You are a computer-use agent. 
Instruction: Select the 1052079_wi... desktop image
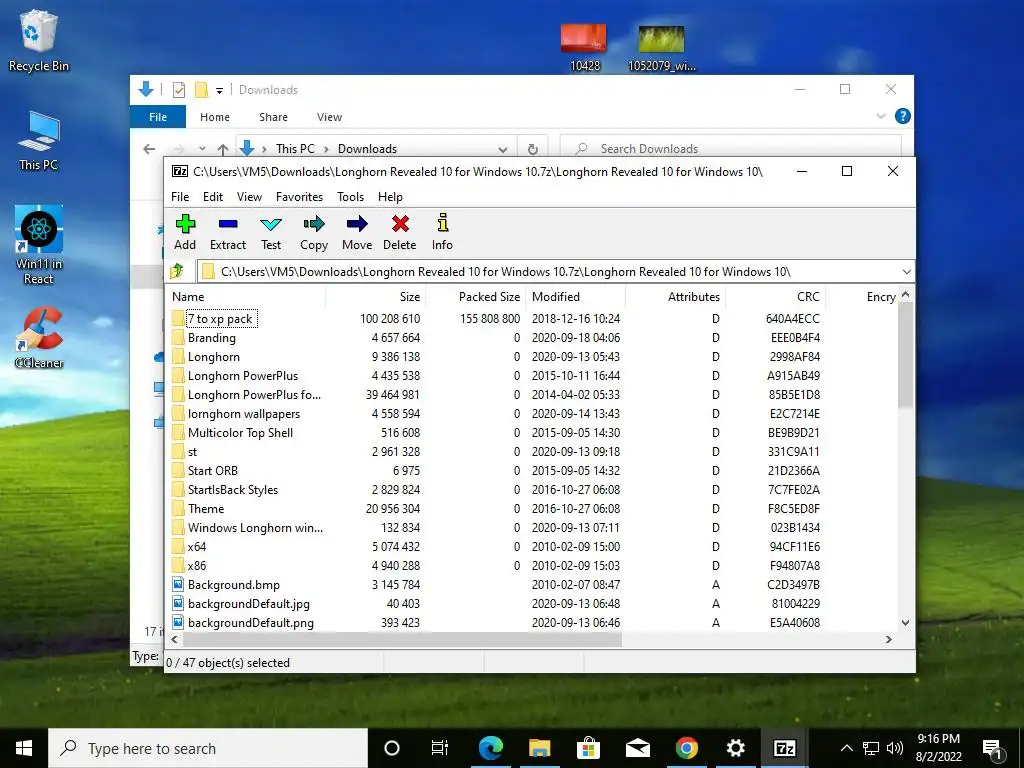coord(662,47)
